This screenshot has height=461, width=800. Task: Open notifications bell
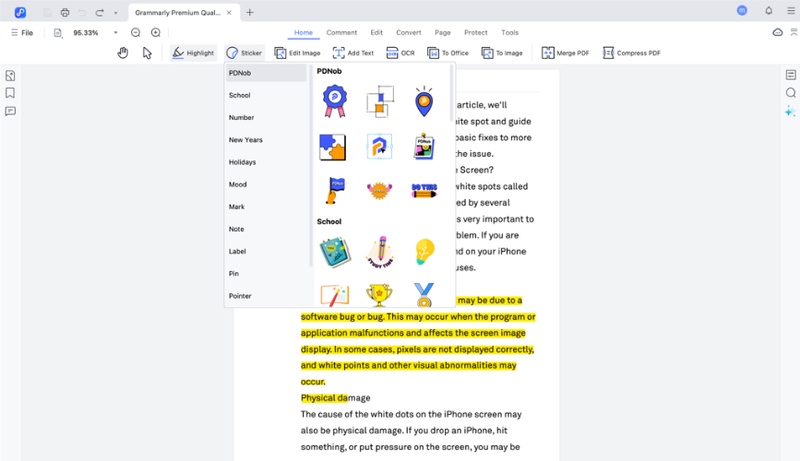click(768, 11)
